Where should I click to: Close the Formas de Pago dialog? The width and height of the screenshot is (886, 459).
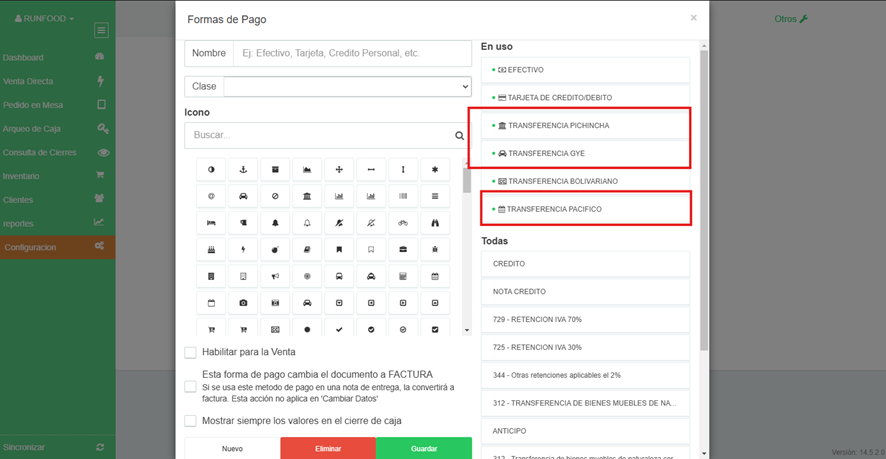point(693,18)
